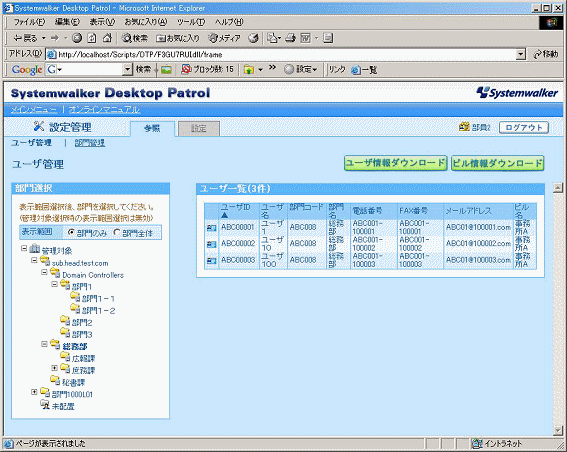Click the 管理対象 building icon in tree
The height and width of the screenshot is (452, 567).
[35, 249]
